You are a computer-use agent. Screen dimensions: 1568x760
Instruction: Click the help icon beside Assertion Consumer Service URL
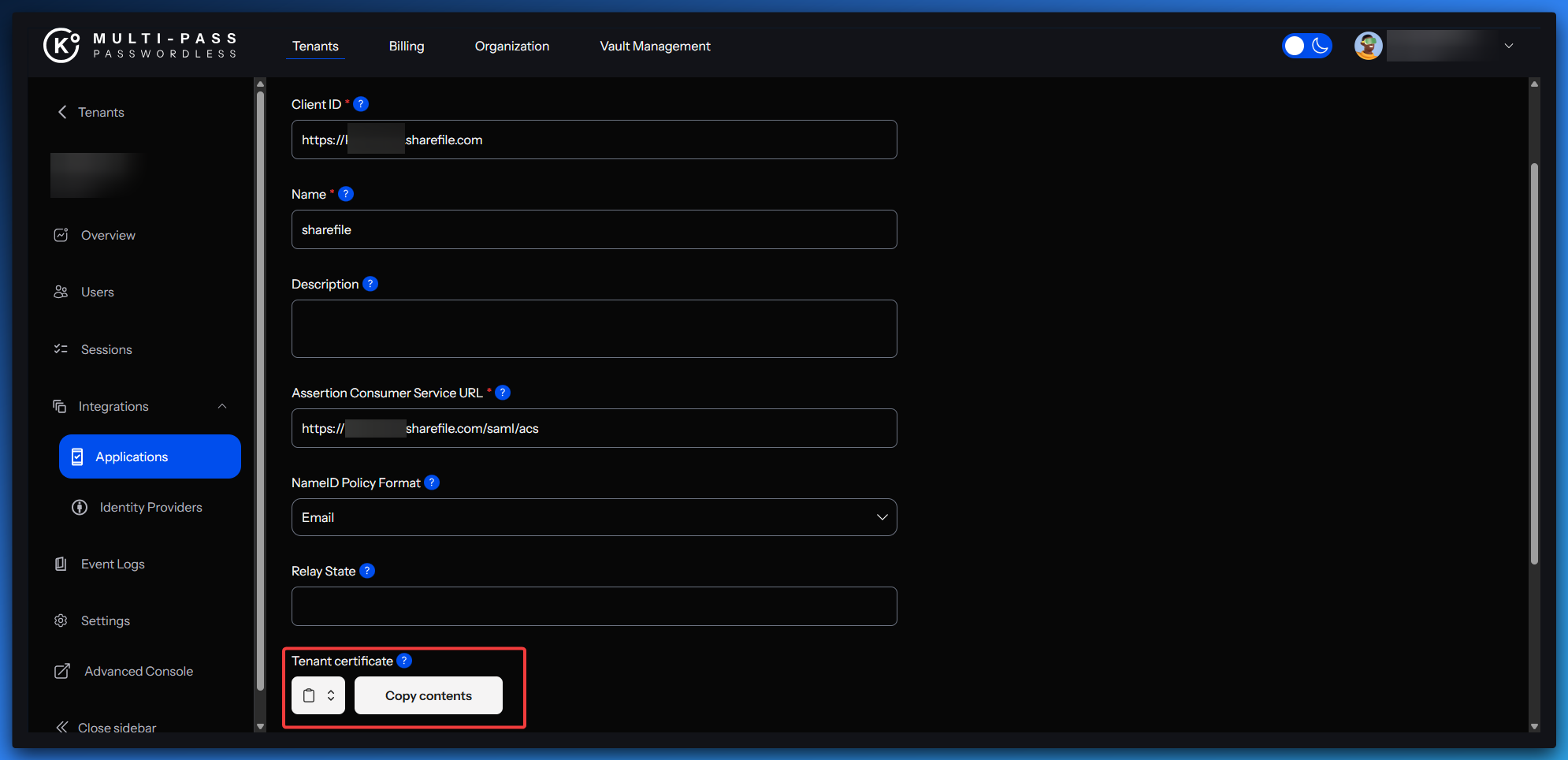tap(503, 393)
